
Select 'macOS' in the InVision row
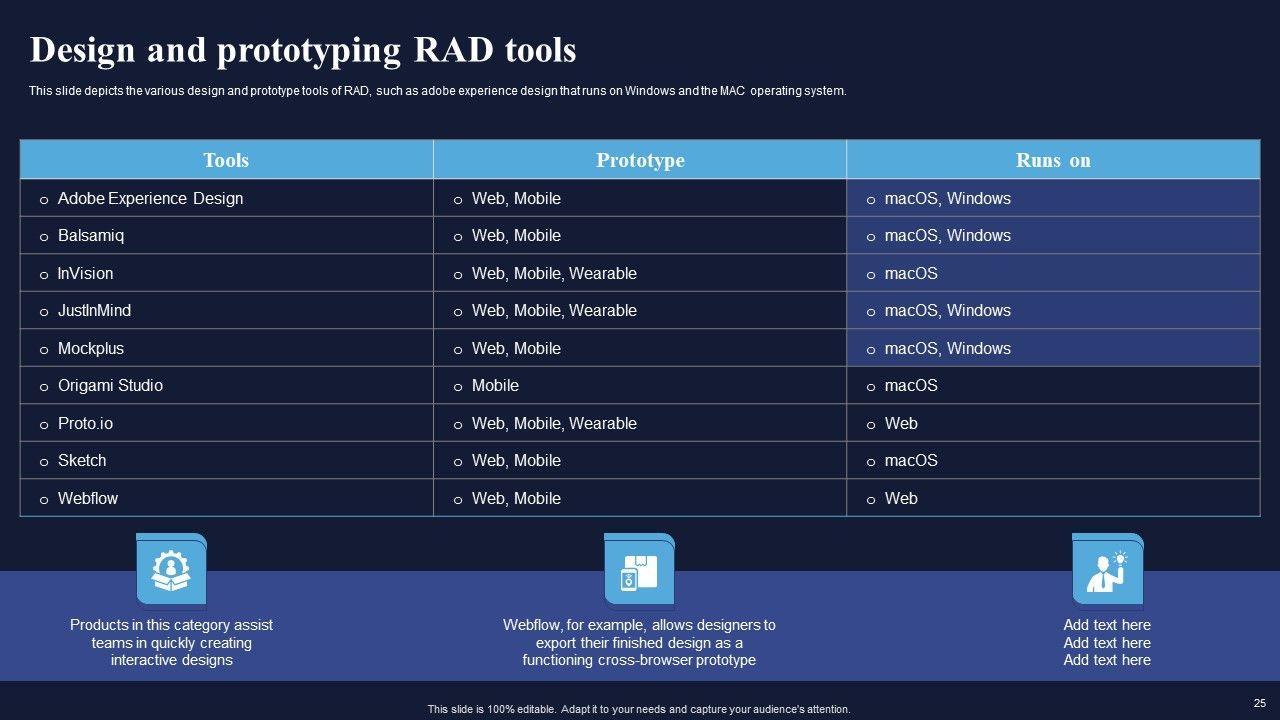pos(911,273)
